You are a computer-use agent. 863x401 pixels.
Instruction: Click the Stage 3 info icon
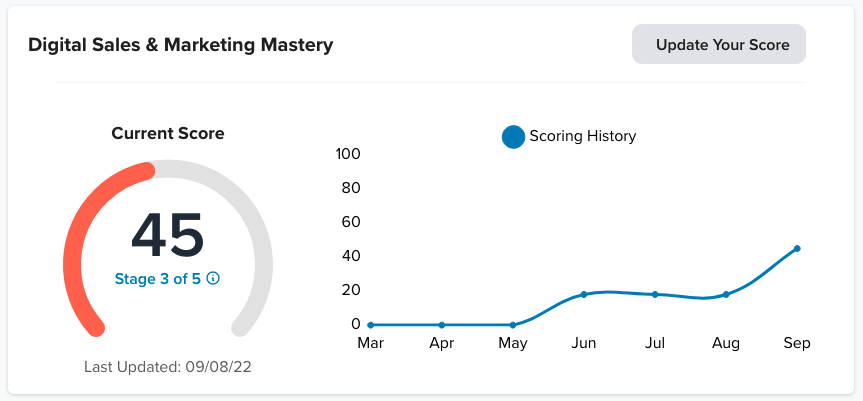(x=212, y=279)
